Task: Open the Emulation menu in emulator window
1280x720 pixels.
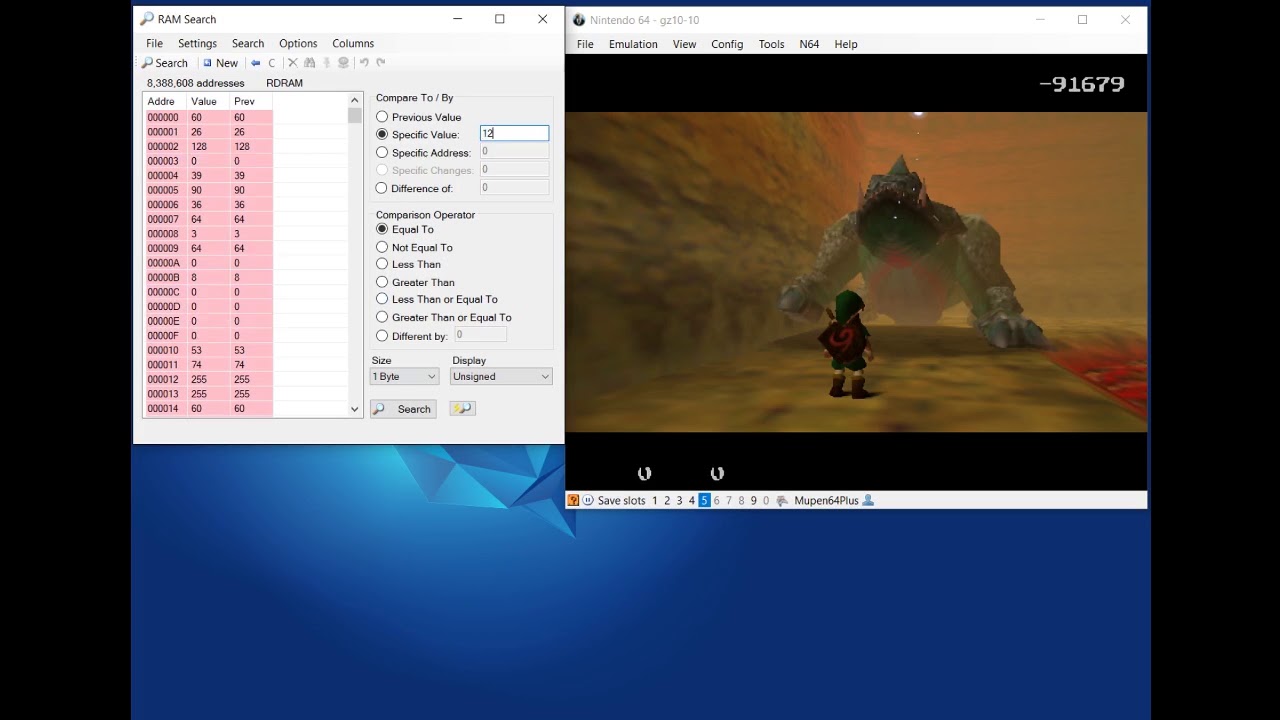Action: [633, 44]
